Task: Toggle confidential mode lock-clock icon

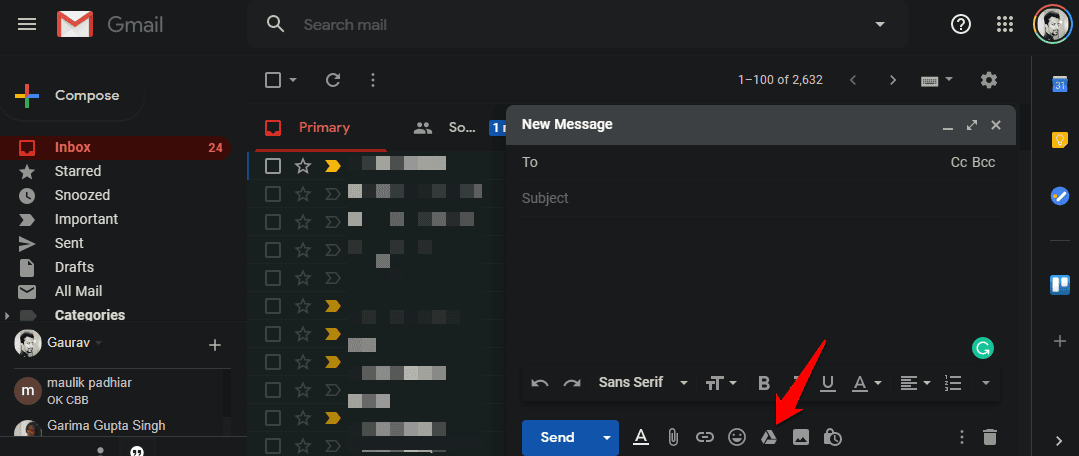Action: click(x=833, y=437)
